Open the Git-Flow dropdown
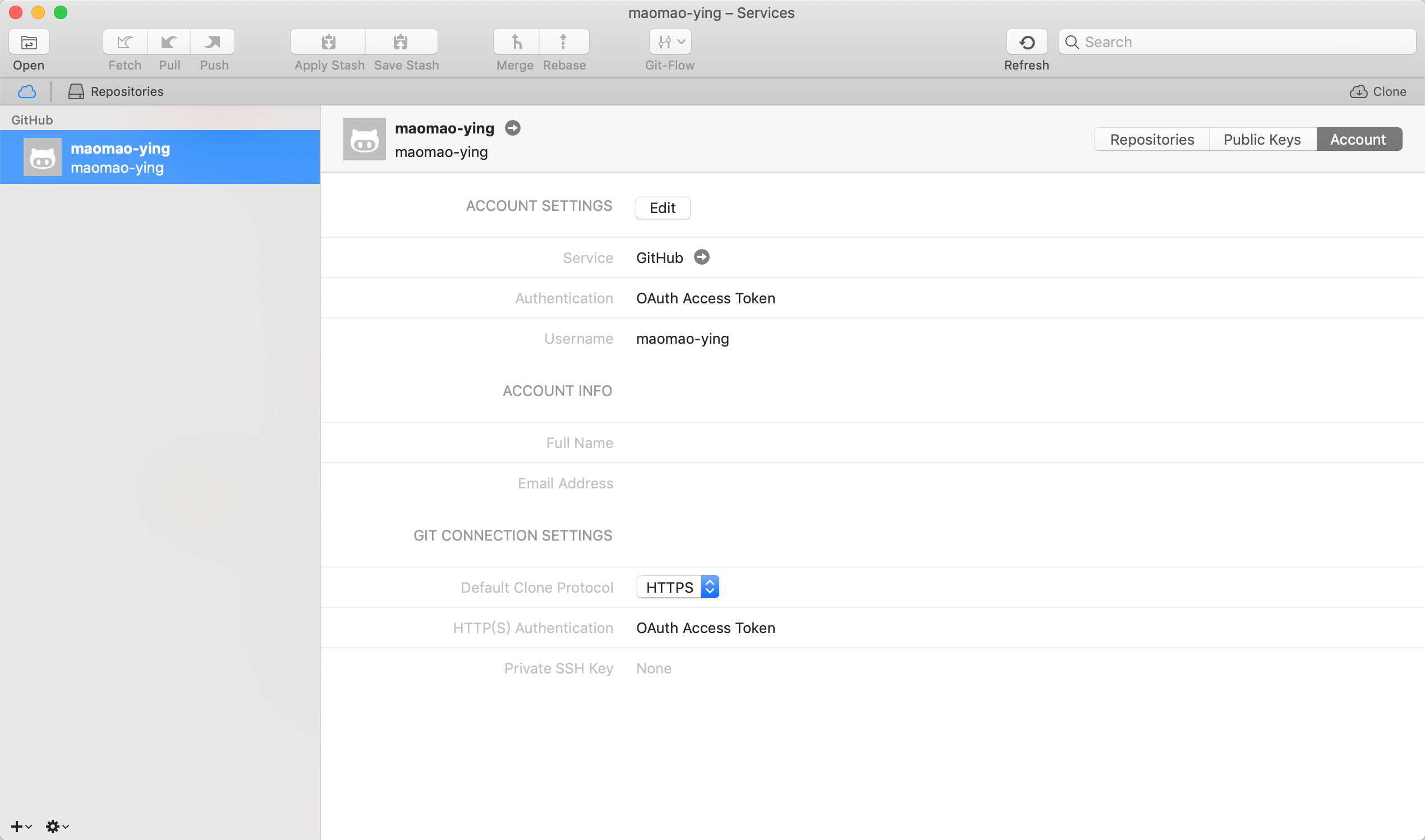The height and width of the screenshot is (840, 1425). (x=670, y=42)
